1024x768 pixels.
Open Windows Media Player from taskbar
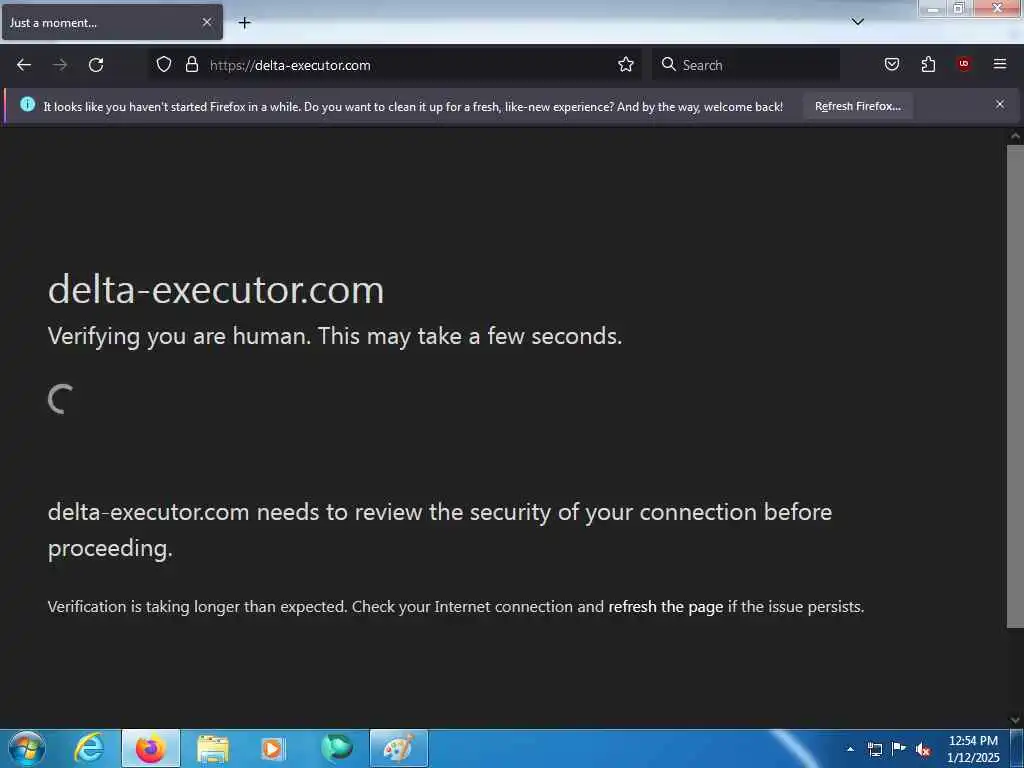(273, 748)
